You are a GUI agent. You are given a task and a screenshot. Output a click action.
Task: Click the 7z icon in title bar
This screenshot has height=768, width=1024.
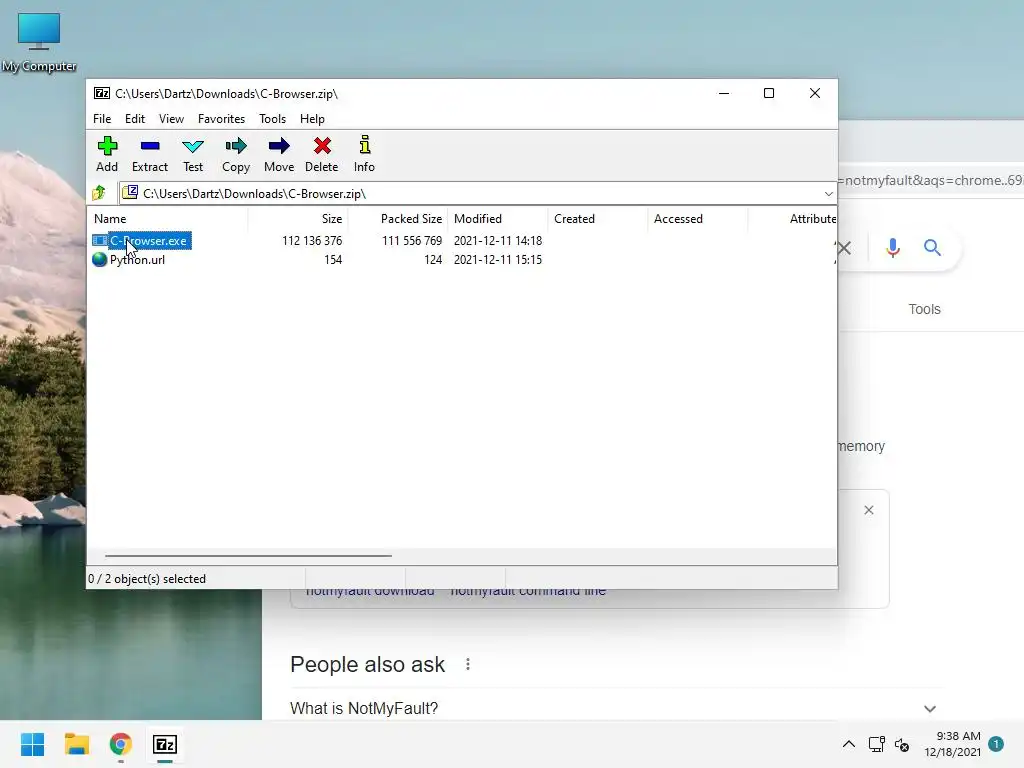tap(102, 93)
